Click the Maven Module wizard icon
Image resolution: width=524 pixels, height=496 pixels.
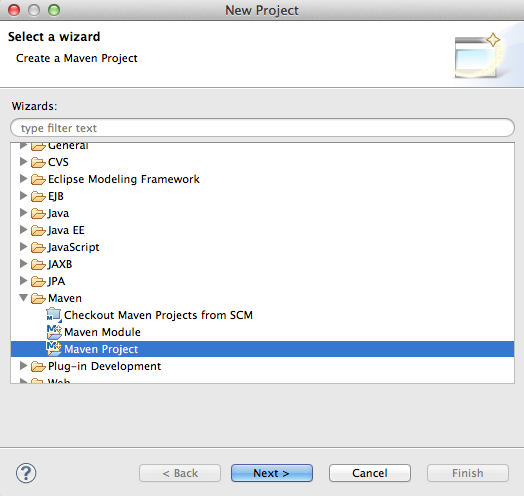click(x=54, y=332)
